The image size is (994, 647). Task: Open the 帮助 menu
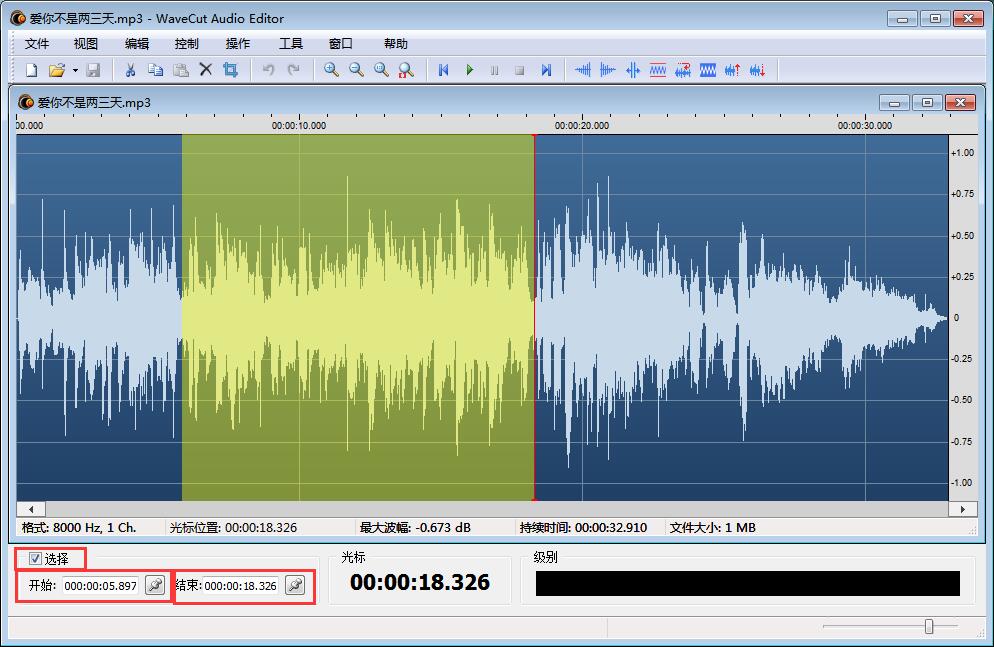396,44
